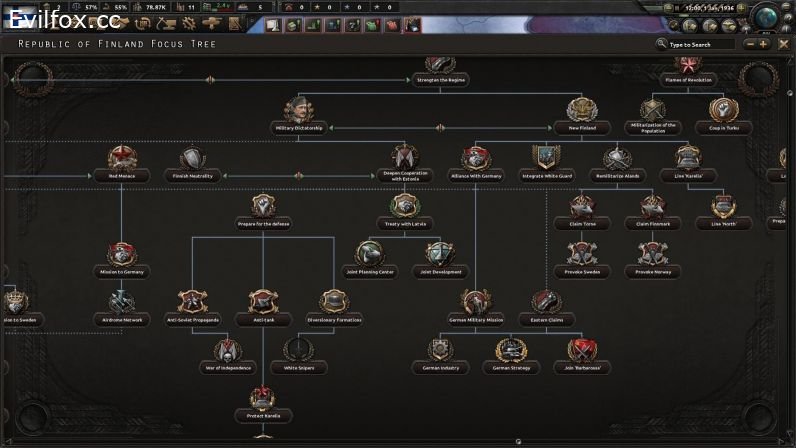
Task: Pick the Airdrome Network focus
Action: (x=121, y=303)
